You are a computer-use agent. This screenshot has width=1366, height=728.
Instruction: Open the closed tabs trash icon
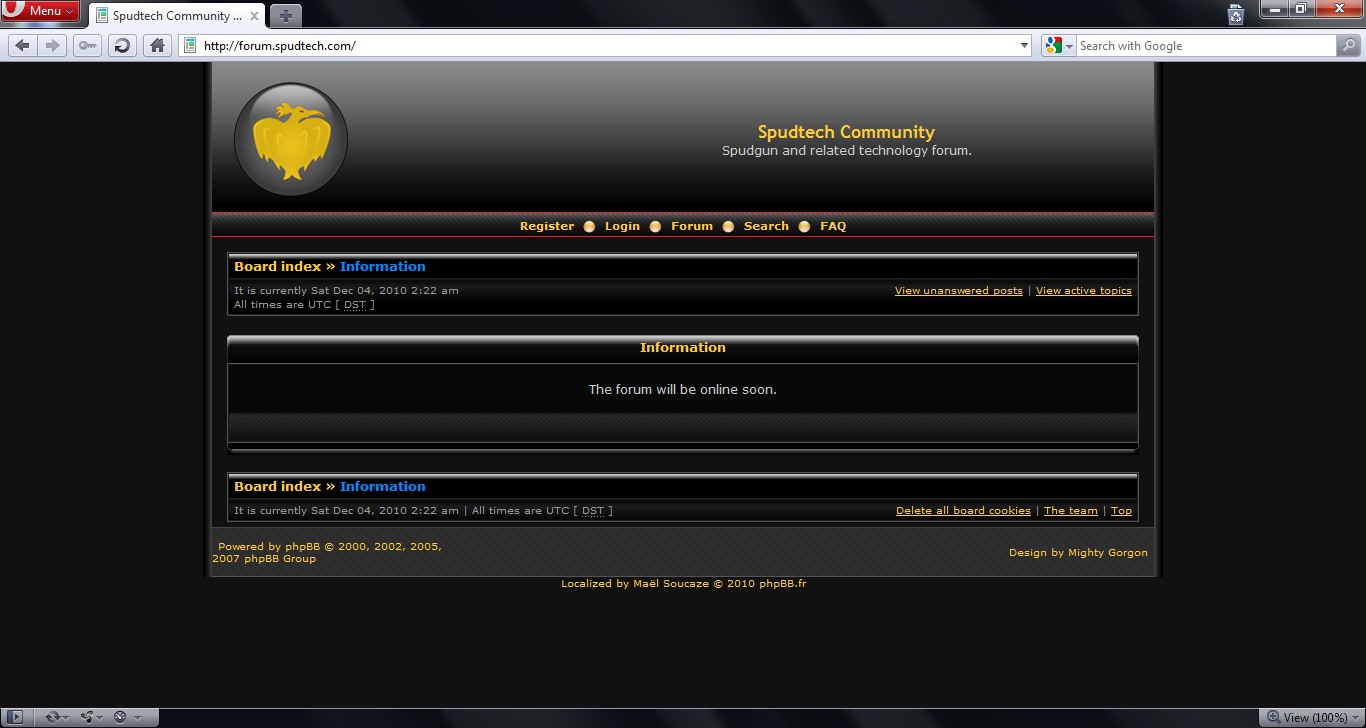pos(1236,14)
